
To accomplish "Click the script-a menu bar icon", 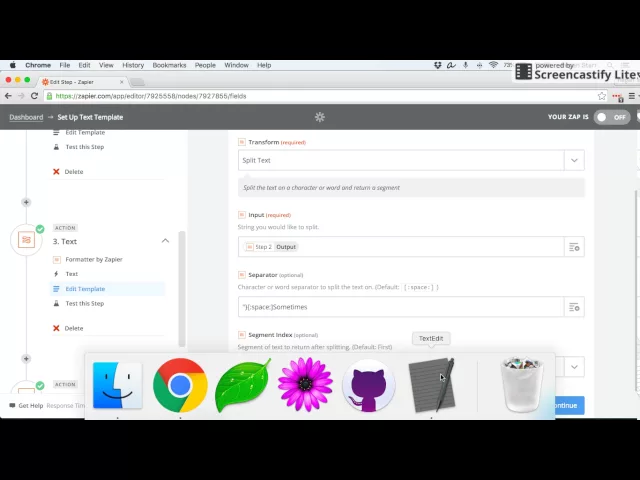I will tap(451, 65).
